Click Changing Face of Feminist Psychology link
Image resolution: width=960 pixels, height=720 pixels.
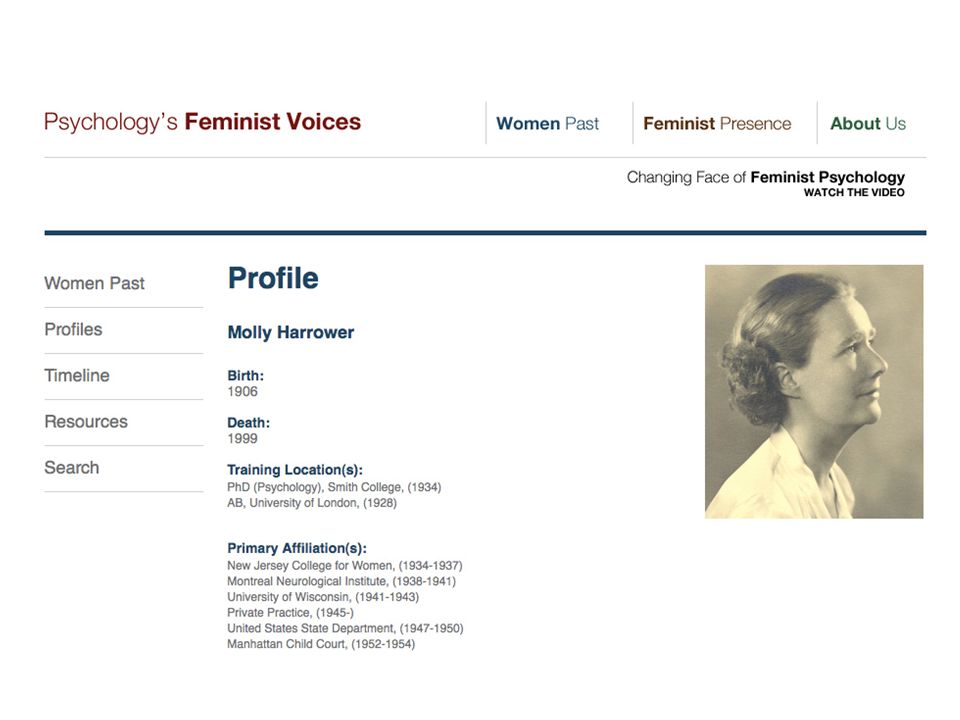pos(765,178)
